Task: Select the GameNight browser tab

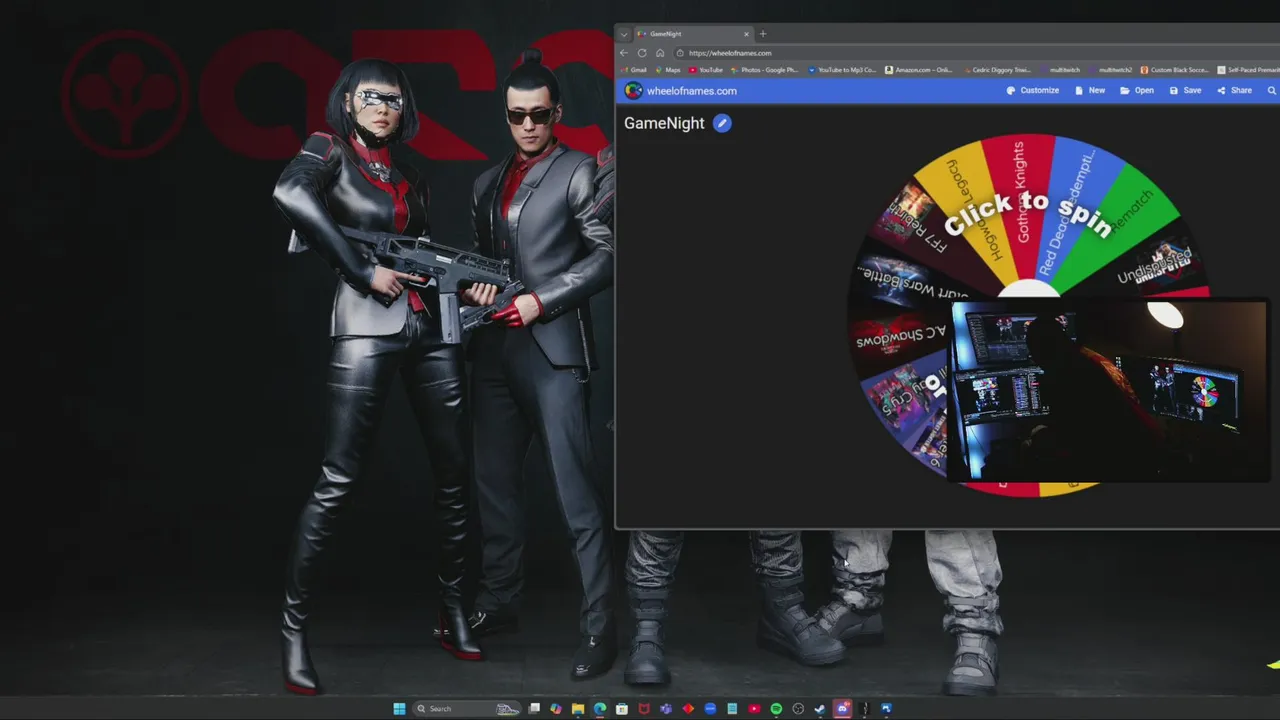Action: 692,34
